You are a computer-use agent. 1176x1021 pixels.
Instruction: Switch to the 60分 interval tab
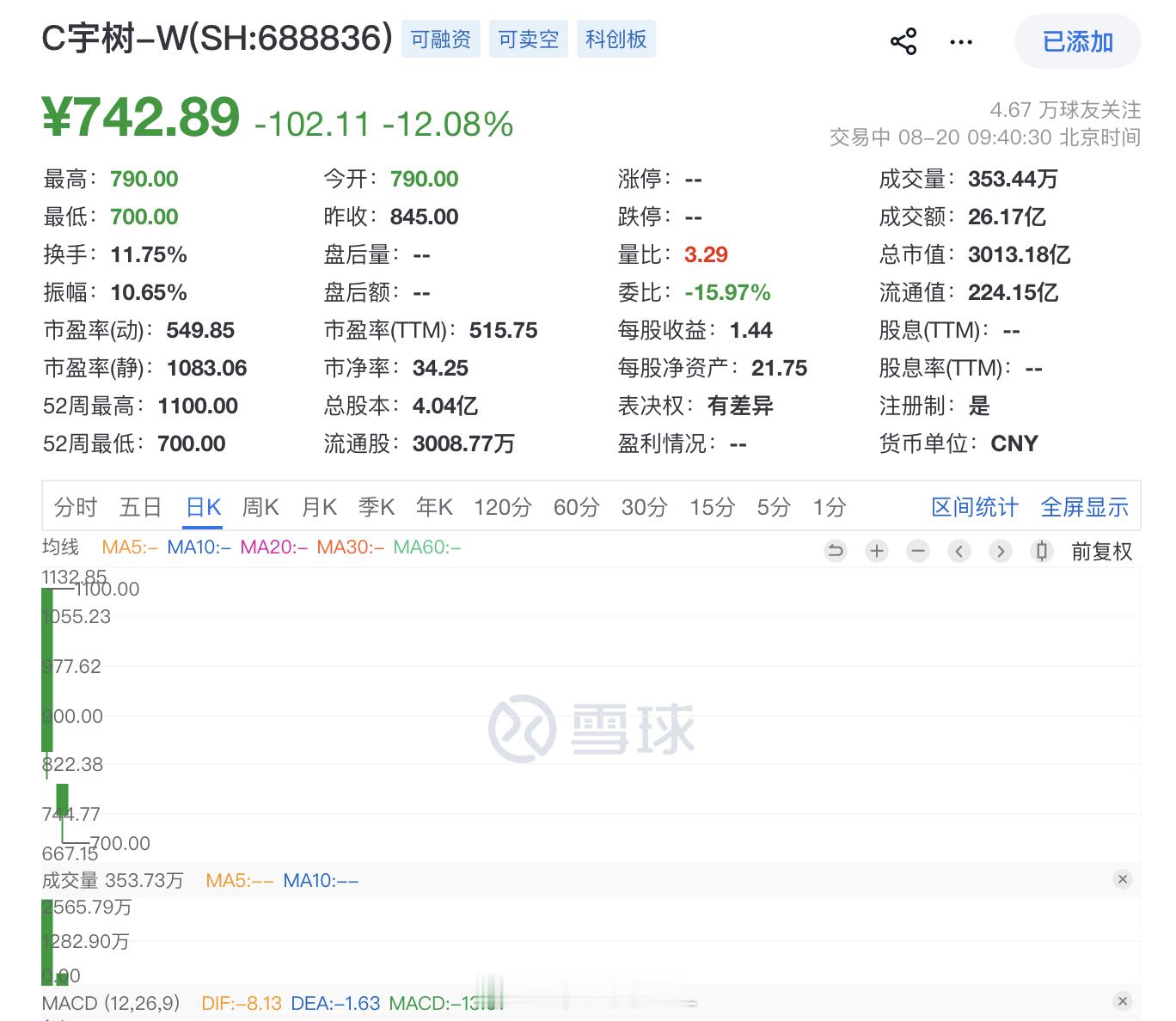577,507
